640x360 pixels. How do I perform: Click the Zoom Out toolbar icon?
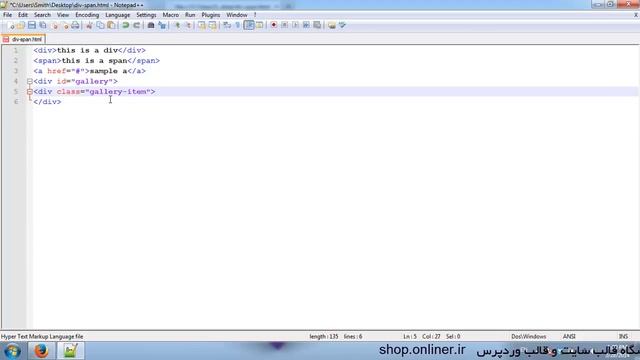(188, 25)
